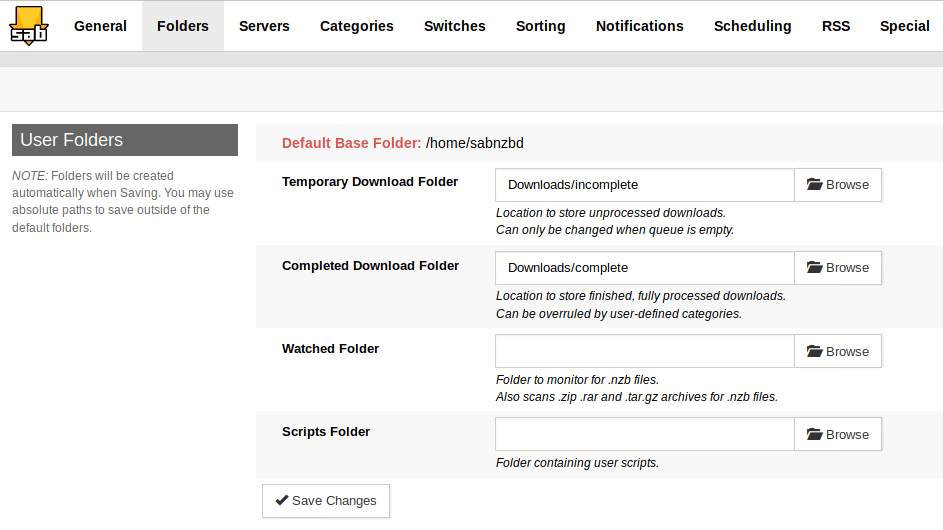Open the Categories tab
Screen dimensions: 943x530
point(357,26)
